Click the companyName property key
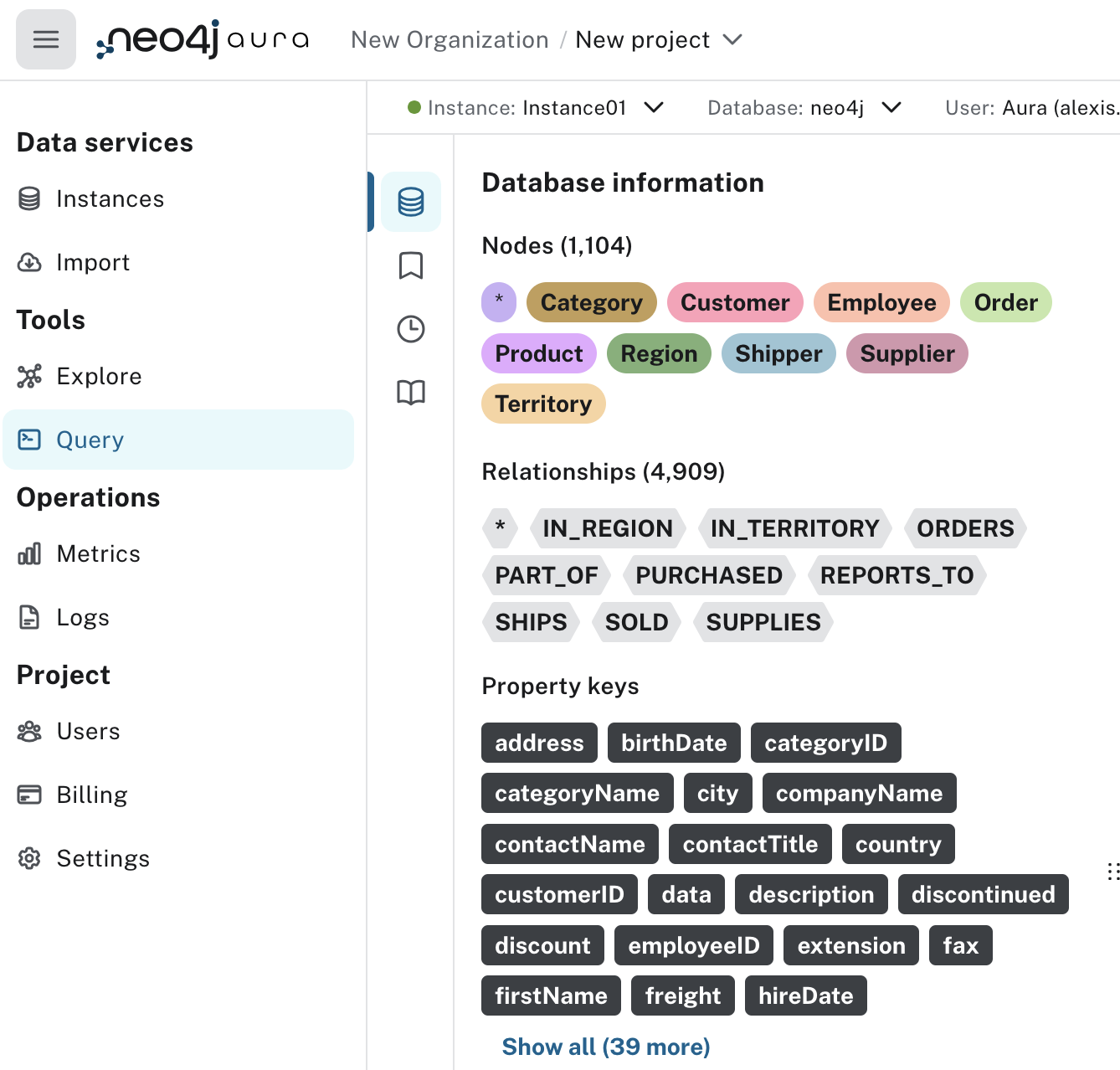 tap(859, 793)
